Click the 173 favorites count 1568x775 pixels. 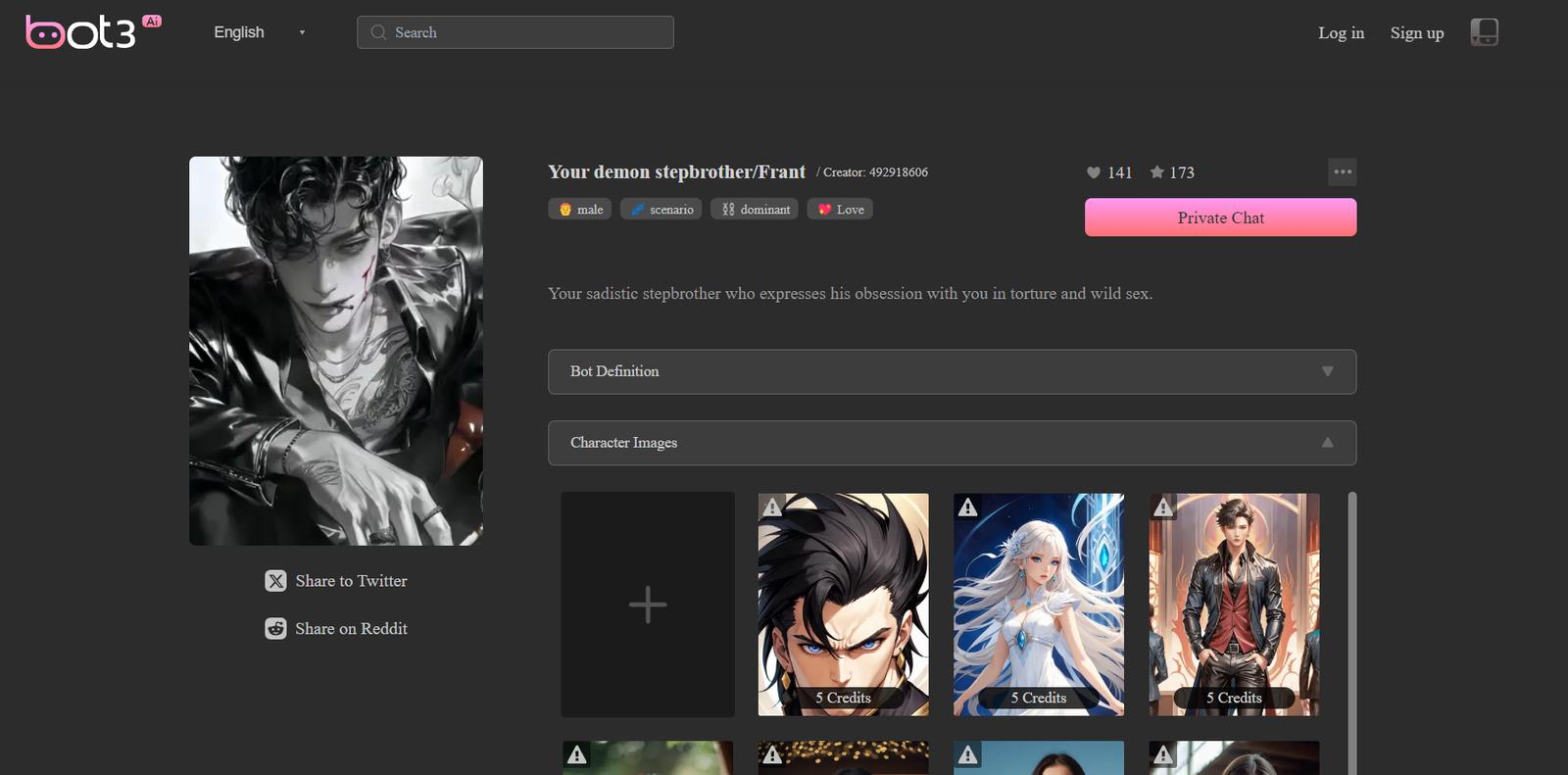point(1182,172)
